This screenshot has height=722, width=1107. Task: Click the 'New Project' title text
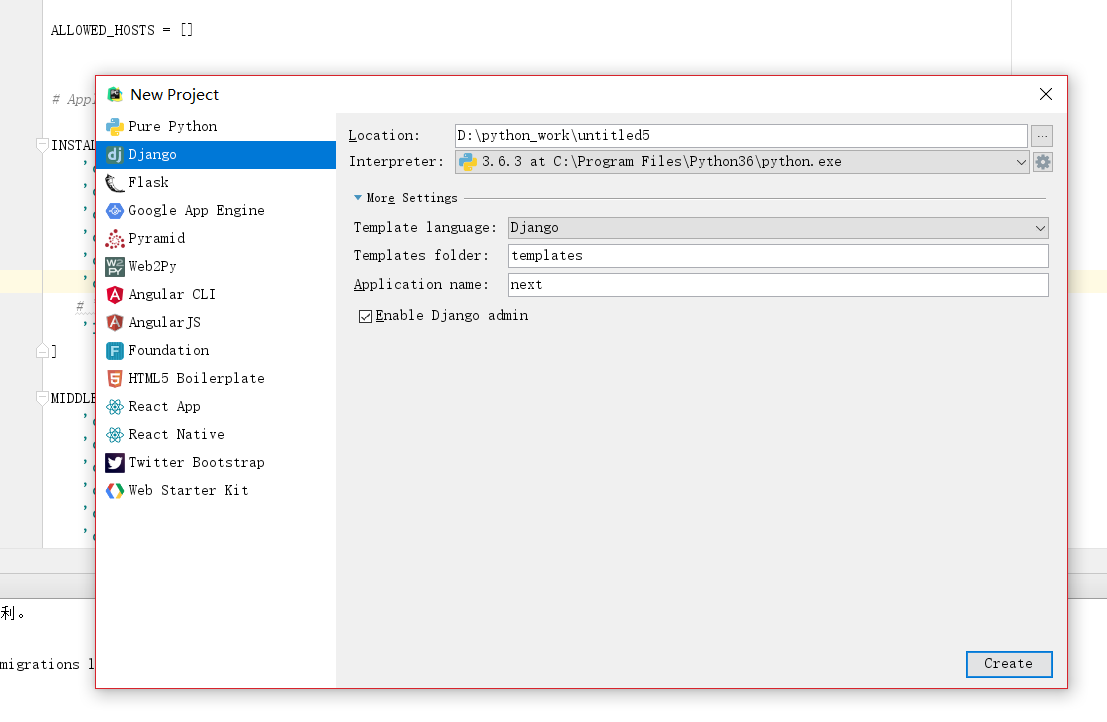[174, 95]
